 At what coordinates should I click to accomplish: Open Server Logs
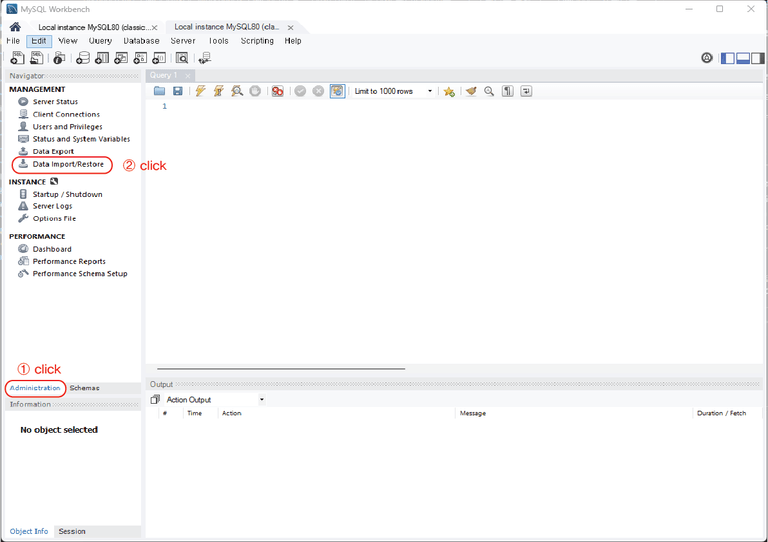pyautogui.click(x=52, y=206)
